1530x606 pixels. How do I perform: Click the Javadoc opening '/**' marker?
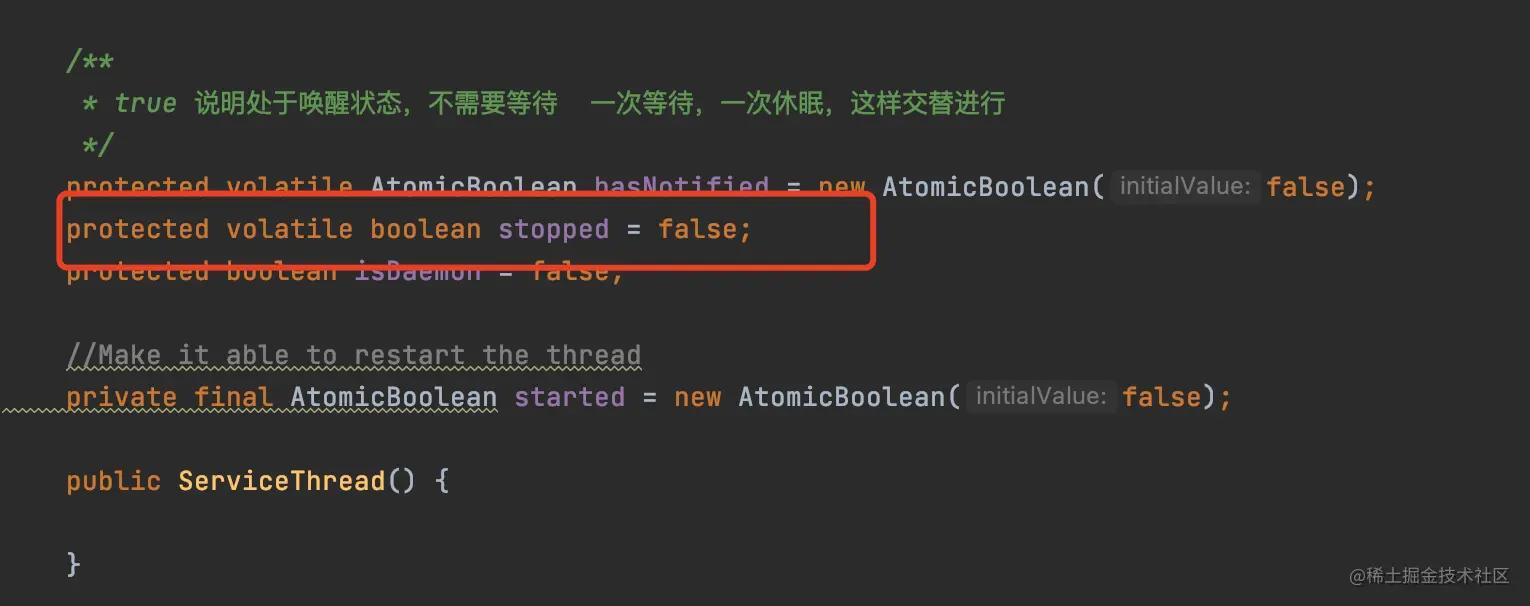tap(90, 62)
